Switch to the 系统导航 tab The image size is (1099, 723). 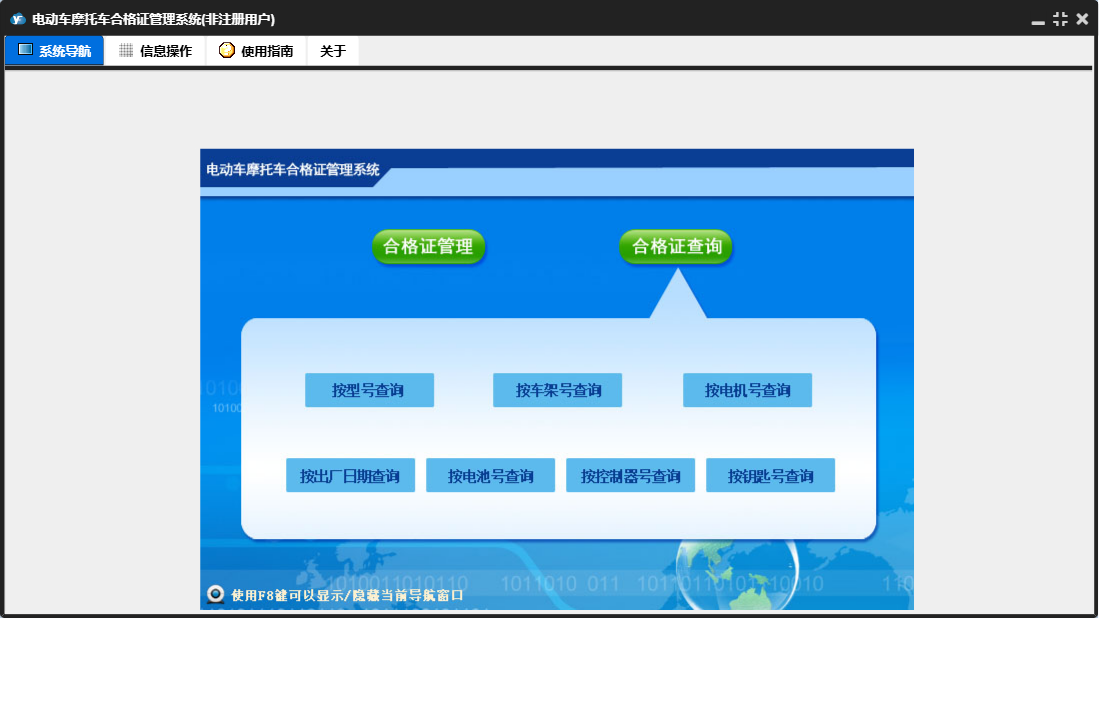coord(55,51)
